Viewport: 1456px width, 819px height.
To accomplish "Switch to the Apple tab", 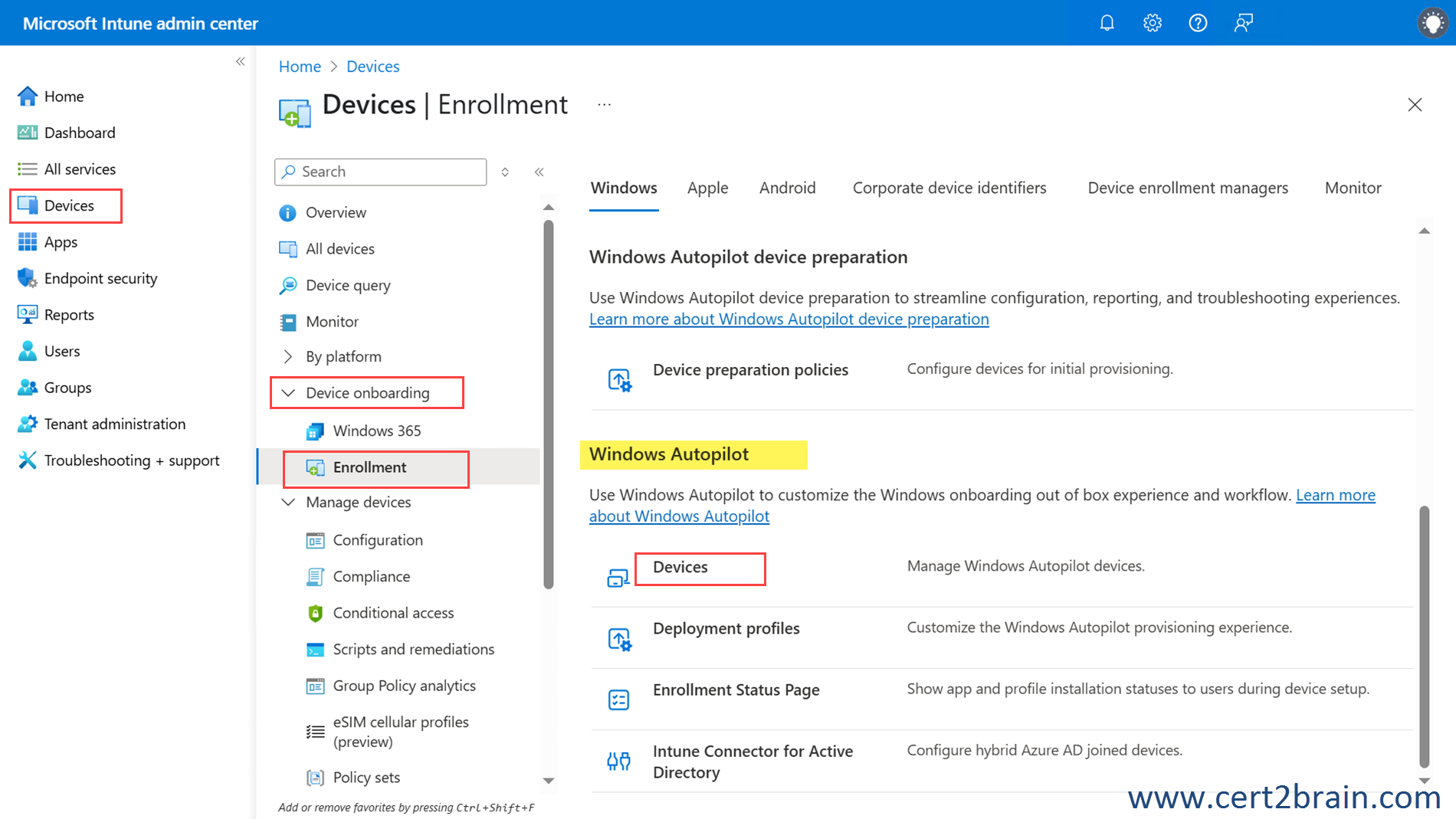I will [707, 188].
